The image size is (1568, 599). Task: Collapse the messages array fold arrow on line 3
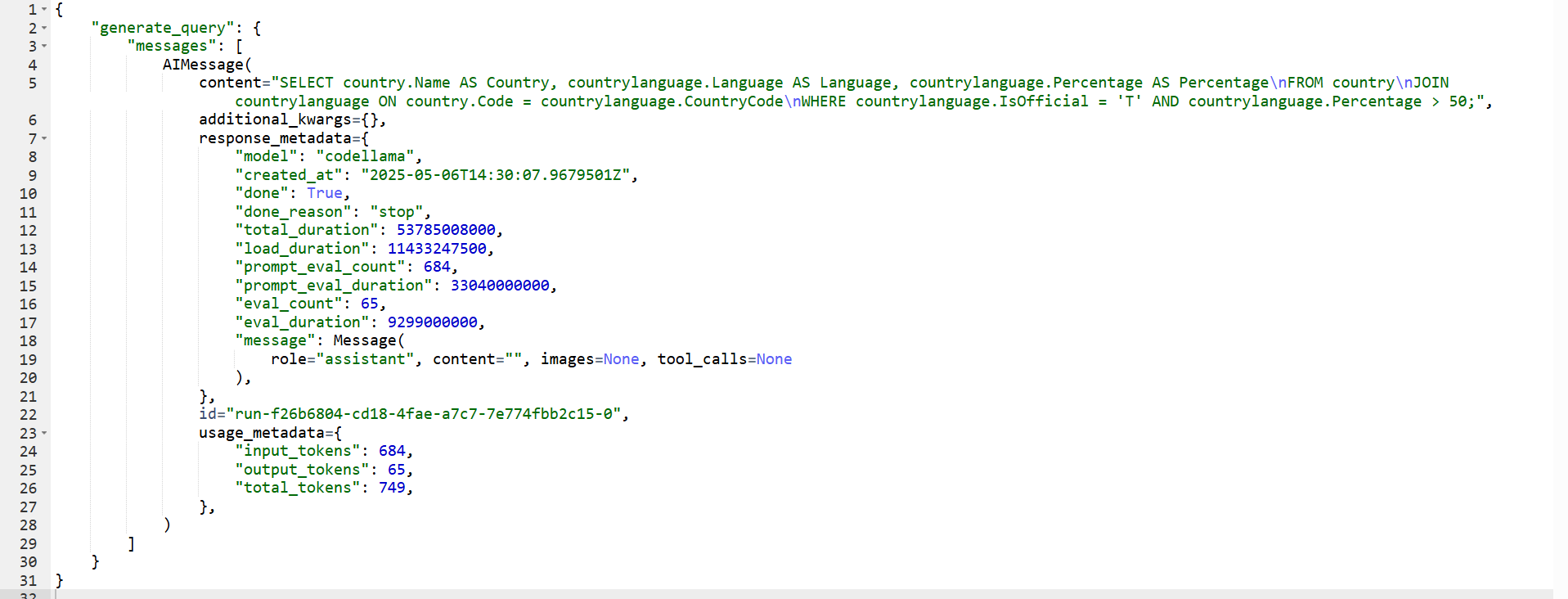[44, 47]
